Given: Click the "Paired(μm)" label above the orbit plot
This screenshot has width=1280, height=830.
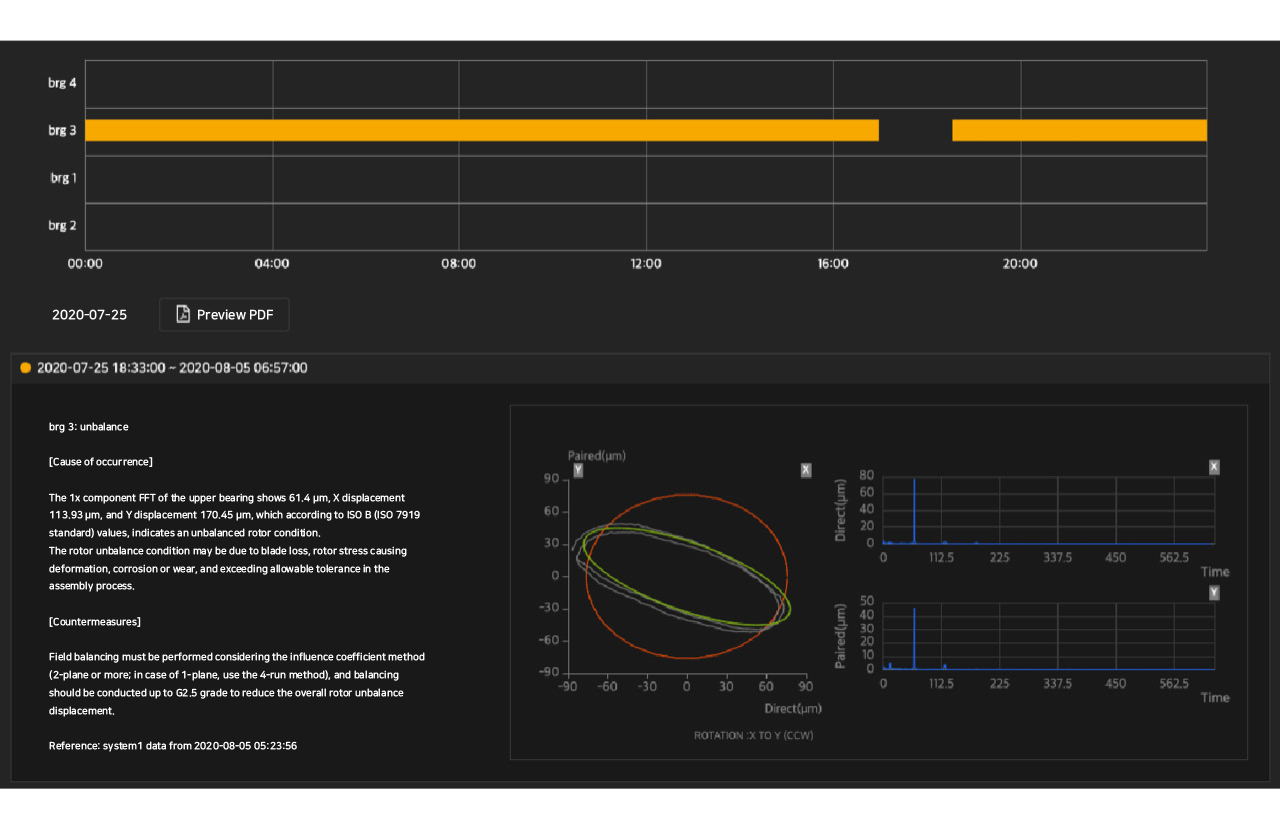Looking at the screenshot, I should click(x=597, y=456).
